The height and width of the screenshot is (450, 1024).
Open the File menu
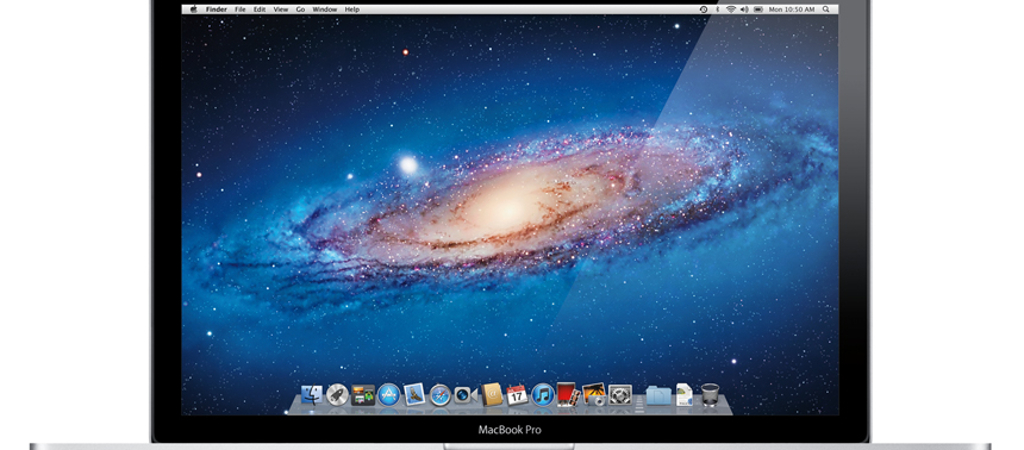pyautogui.click(x=240, y=9)
